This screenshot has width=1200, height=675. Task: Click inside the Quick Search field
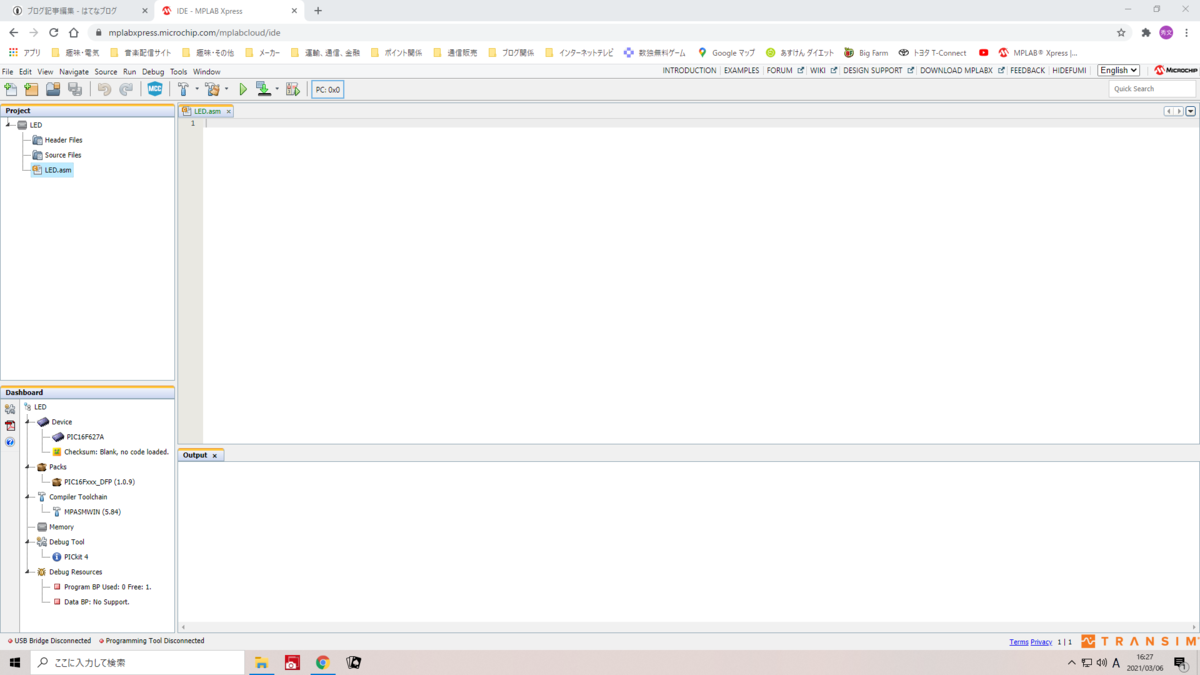click(1150, 88)
